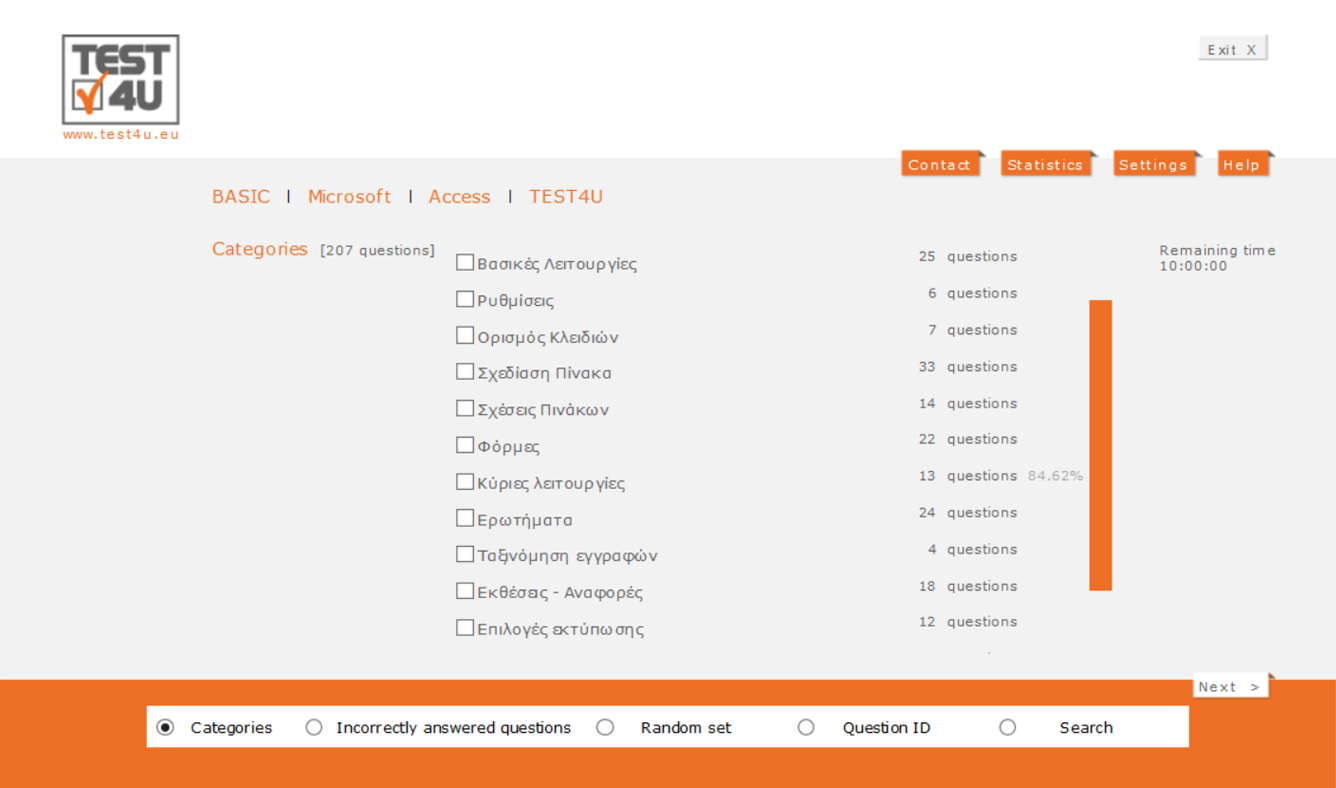The width and height of the screenshot is (1336, 788).
Task: Select the Σχέσεις Πινάκων checkbox
Action: click(465, 408)
